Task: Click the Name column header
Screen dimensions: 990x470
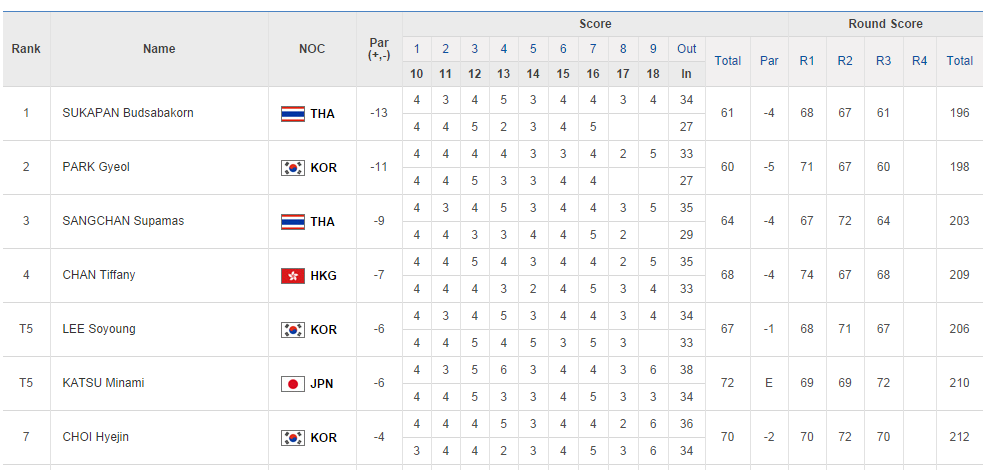Action: (x=159, y=49)
